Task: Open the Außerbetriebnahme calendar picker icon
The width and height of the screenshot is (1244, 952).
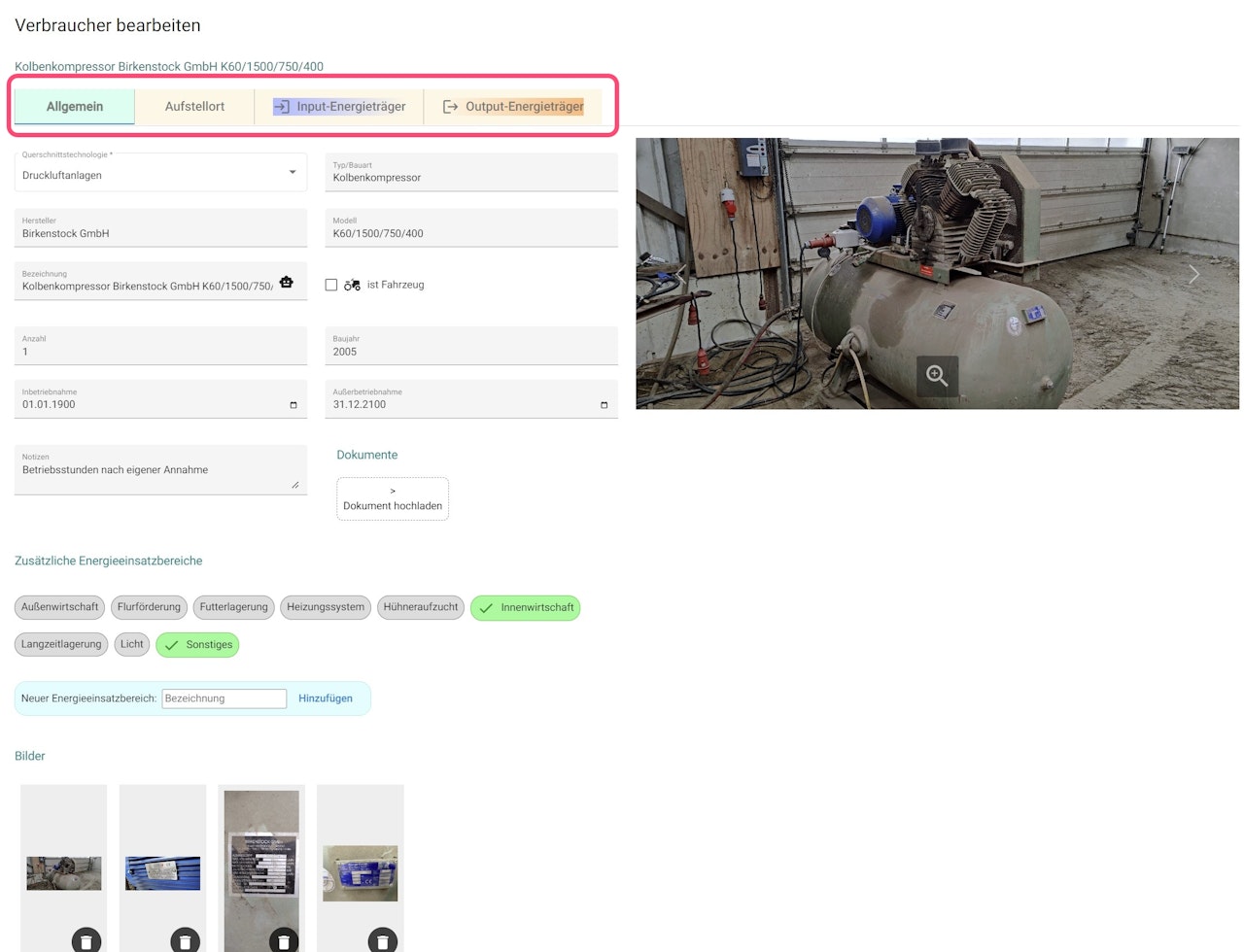Action: [x=604, y=405]
